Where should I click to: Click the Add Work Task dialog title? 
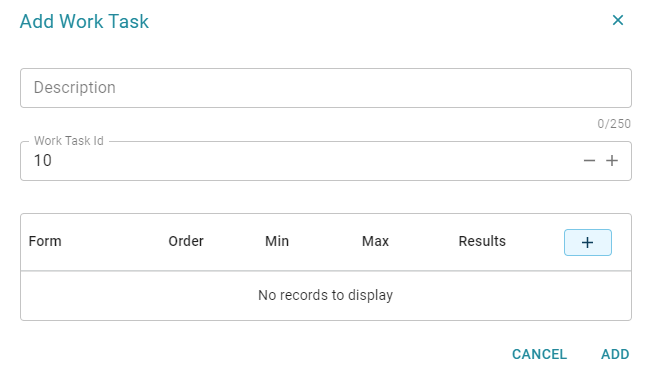(84, 21)
